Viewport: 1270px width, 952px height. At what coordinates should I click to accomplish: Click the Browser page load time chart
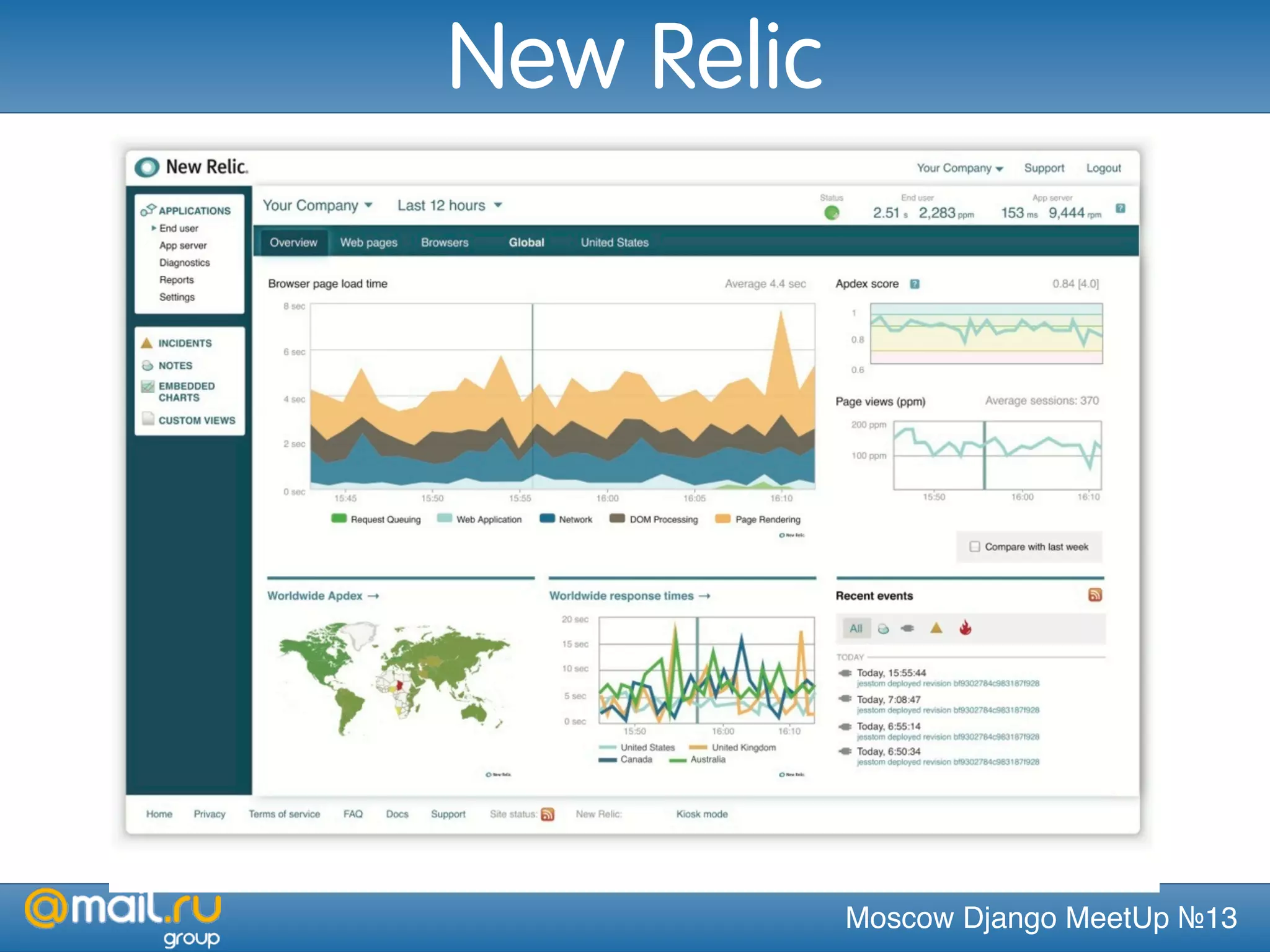click(562, 397)
